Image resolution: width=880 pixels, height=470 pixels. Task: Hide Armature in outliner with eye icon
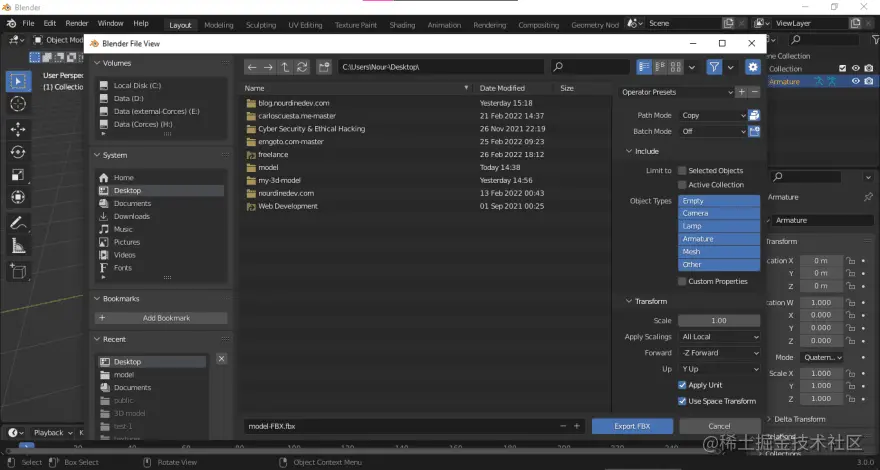[x=856, y=81]
